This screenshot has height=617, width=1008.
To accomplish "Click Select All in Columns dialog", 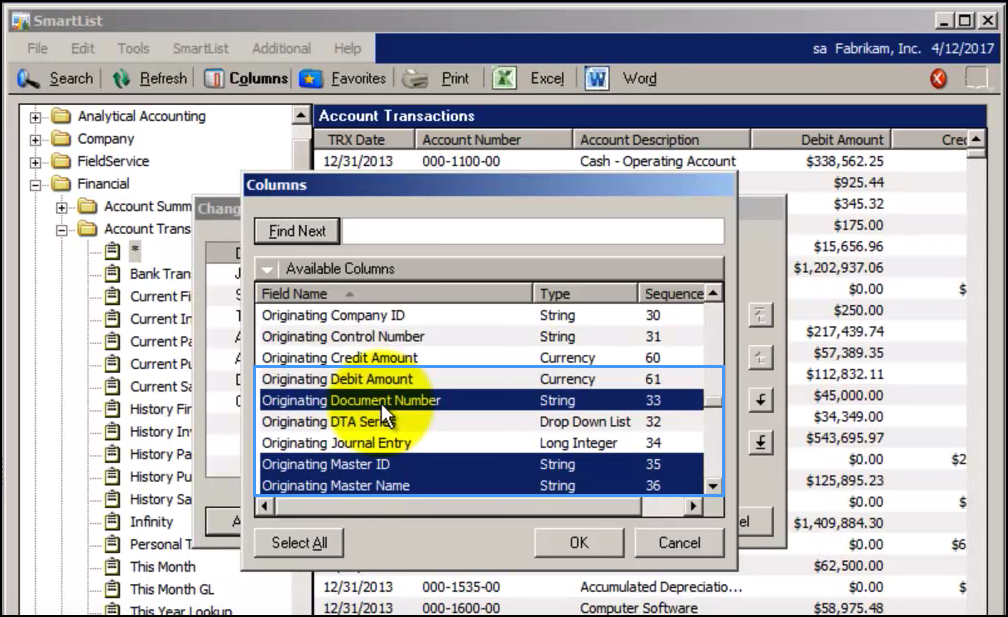I will click(x=299, y=543).
